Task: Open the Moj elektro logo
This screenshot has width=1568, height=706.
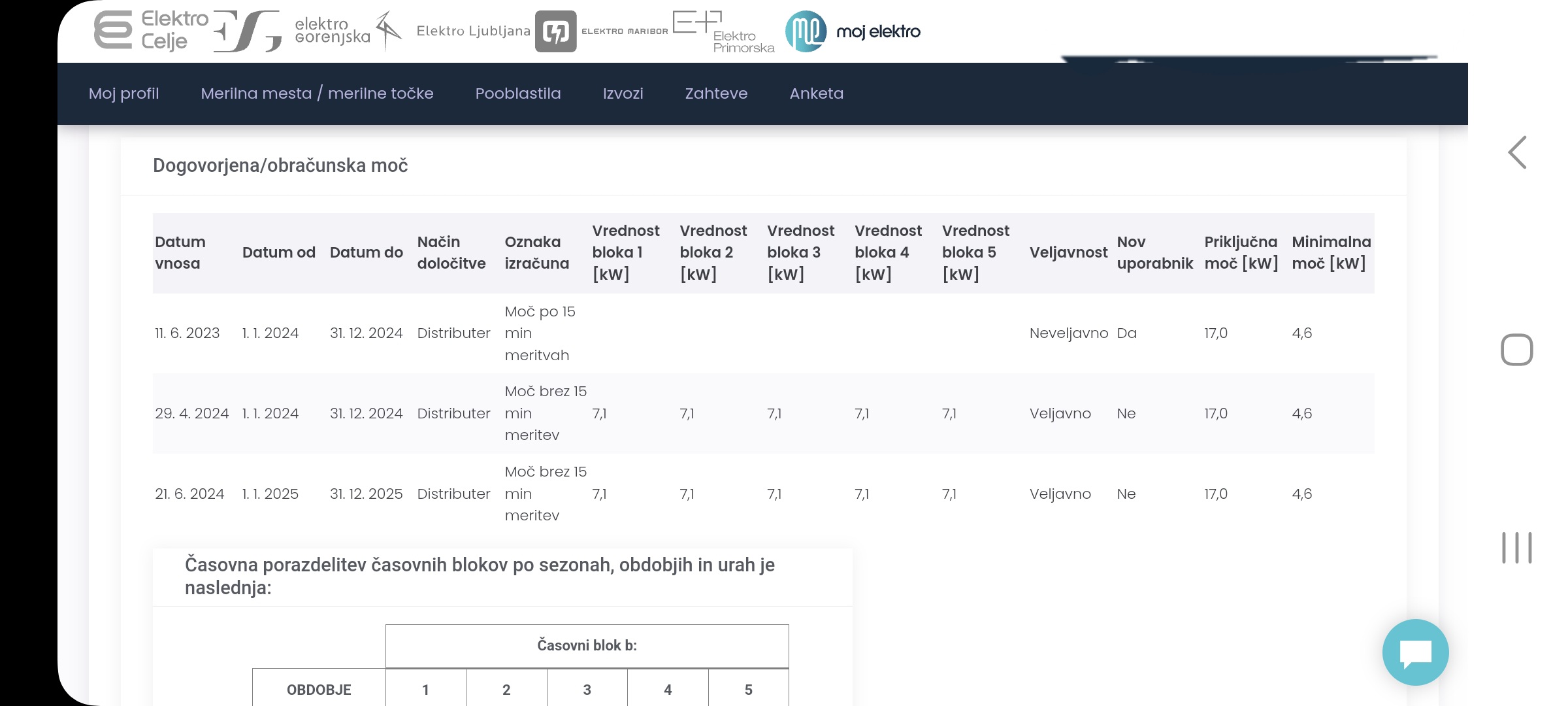Action: 853,31
